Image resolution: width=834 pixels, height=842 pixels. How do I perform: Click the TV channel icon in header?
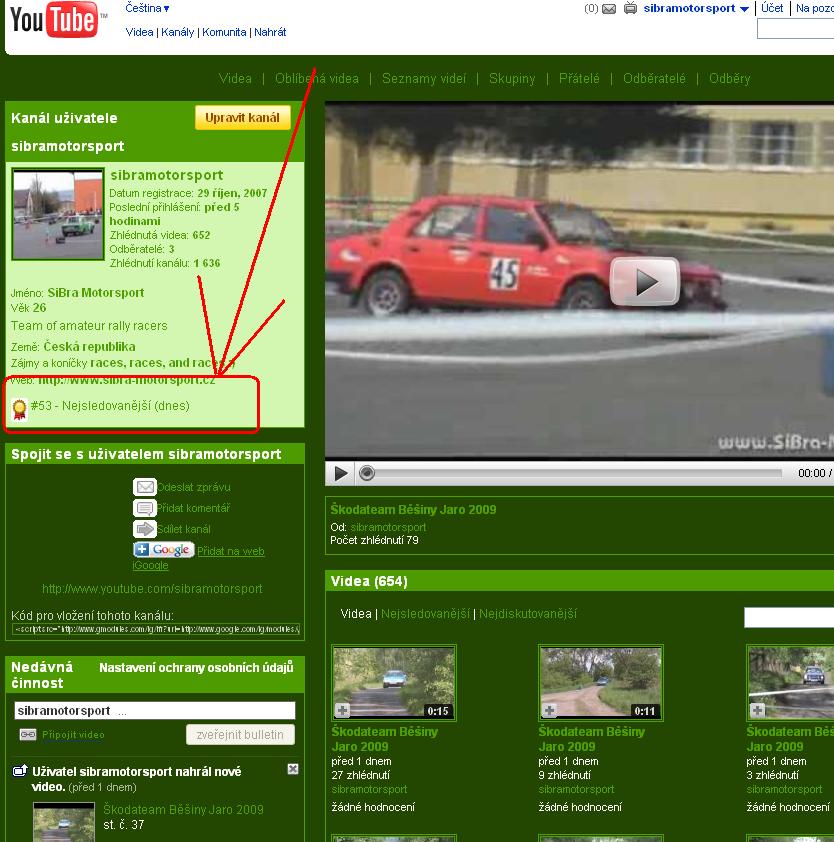pos(630,8)
